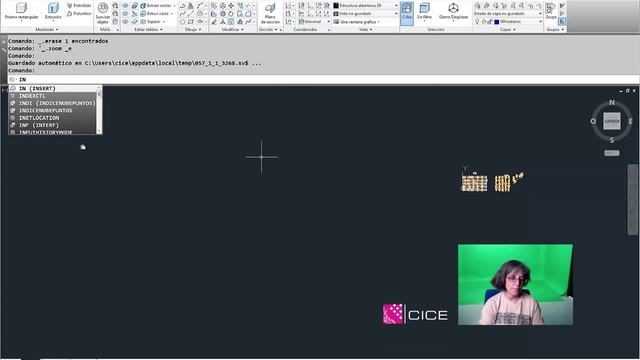Image resolution: width=640 pixels, height=360 pixels.
Task: Expand the Vista panel
Action: [365, 29]
